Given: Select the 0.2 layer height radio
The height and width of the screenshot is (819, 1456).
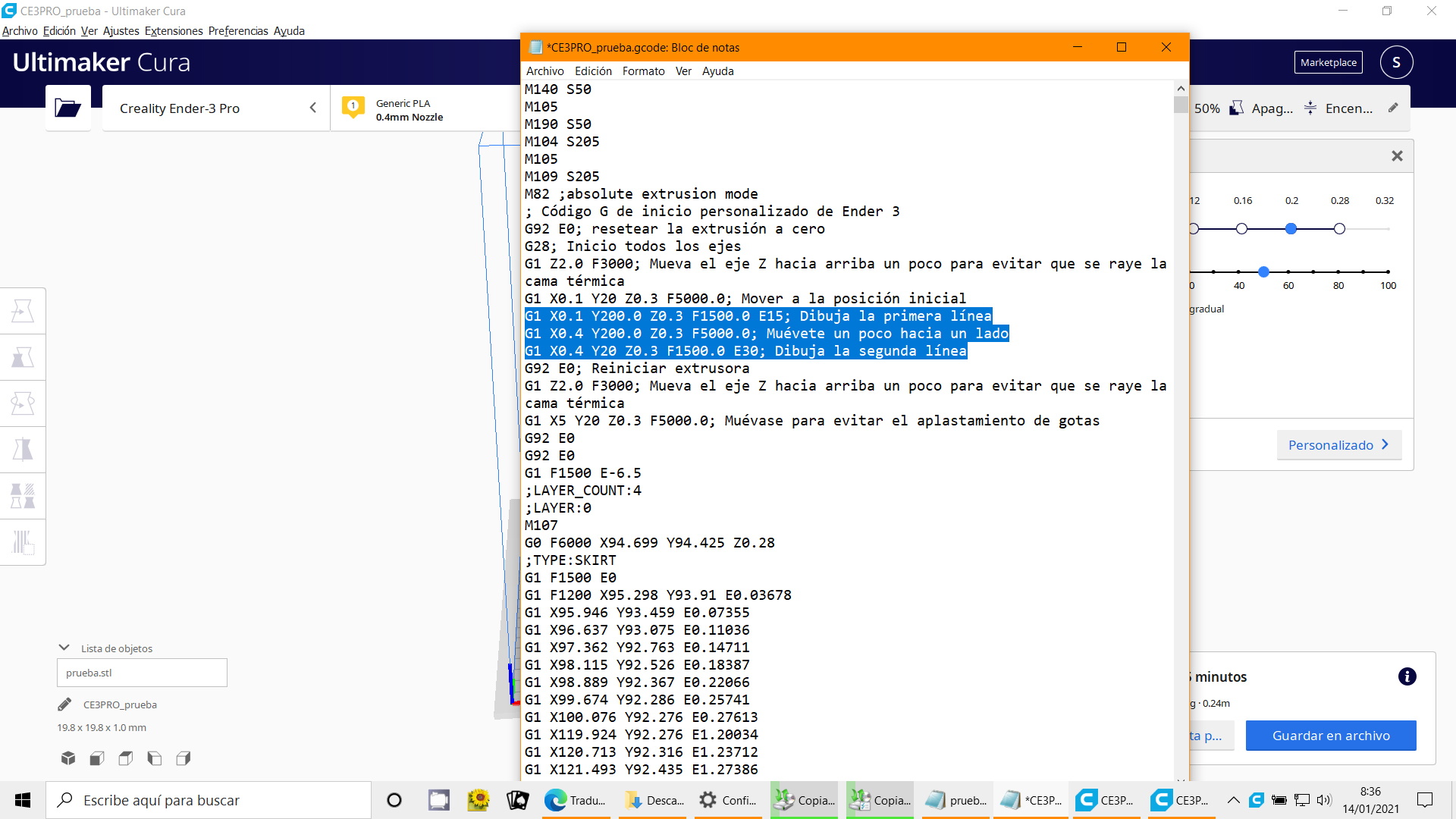Looking at the screenshot, I should click(x=1291, y=229).
